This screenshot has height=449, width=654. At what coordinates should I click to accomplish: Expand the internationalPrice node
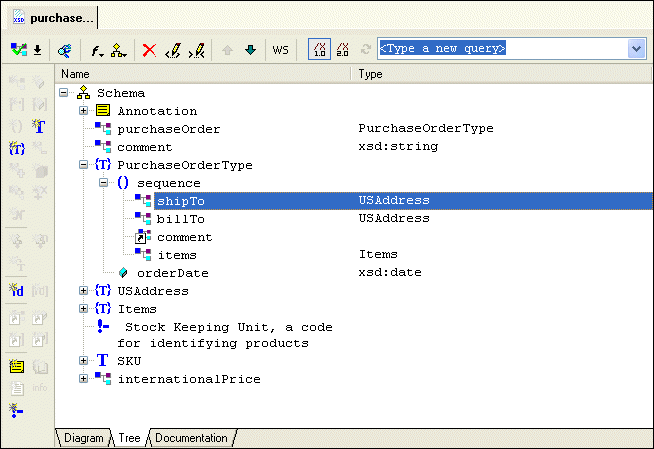84,379
